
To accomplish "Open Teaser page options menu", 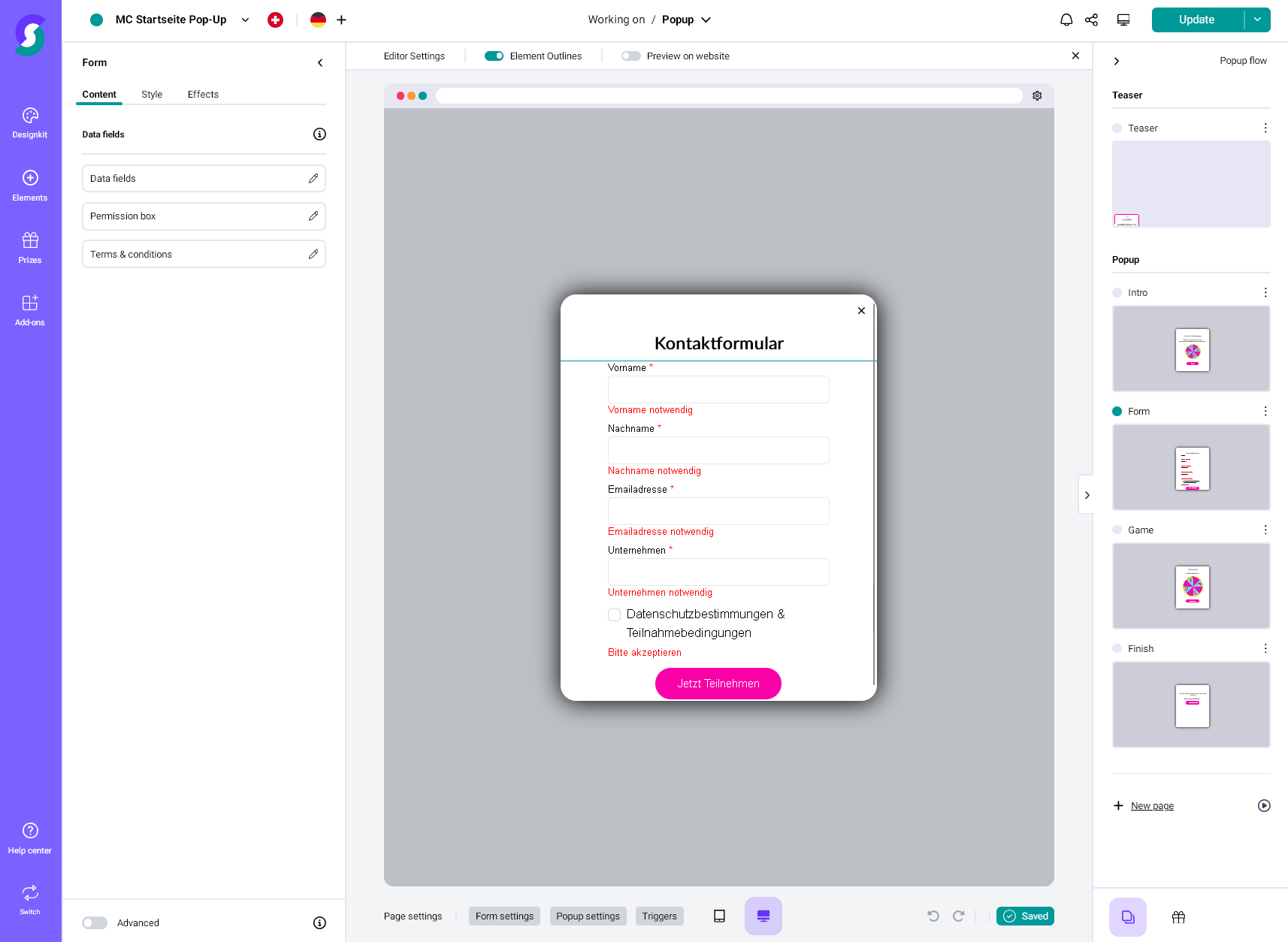I will (x=1265, y=128).
